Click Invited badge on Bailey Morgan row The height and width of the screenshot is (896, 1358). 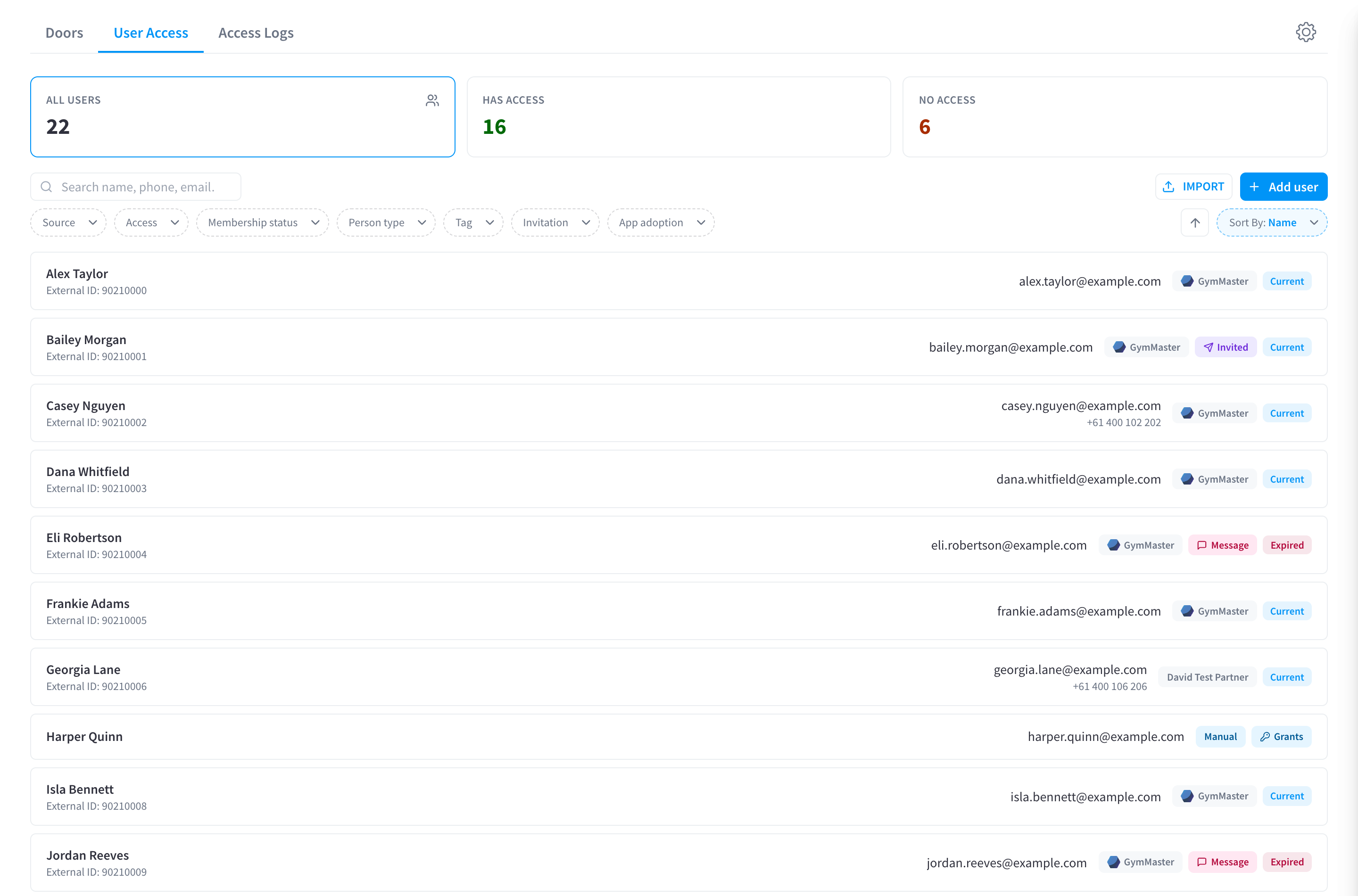[1226, 347]
